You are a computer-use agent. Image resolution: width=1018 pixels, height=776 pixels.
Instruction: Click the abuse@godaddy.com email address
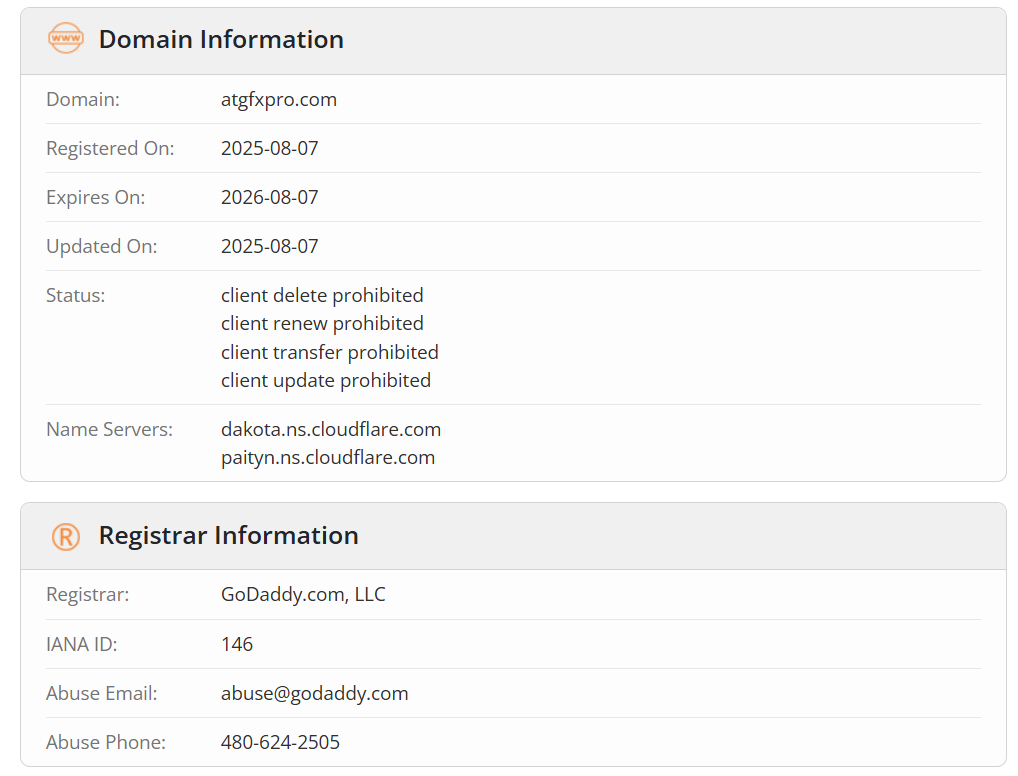pyautogui.click(x=314, y=694)
